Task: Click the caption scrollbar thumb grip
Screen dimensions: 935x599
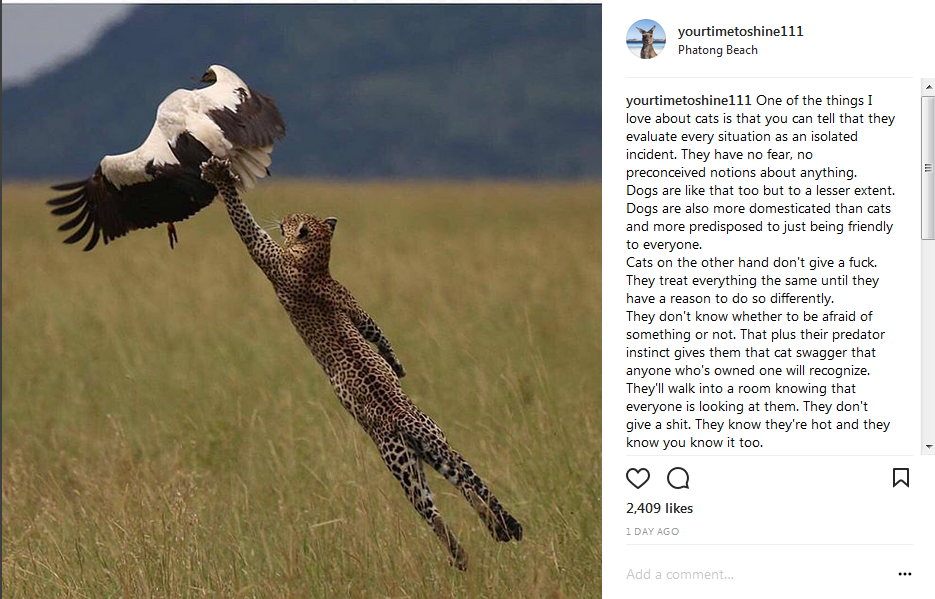Action: click(928, 168)
